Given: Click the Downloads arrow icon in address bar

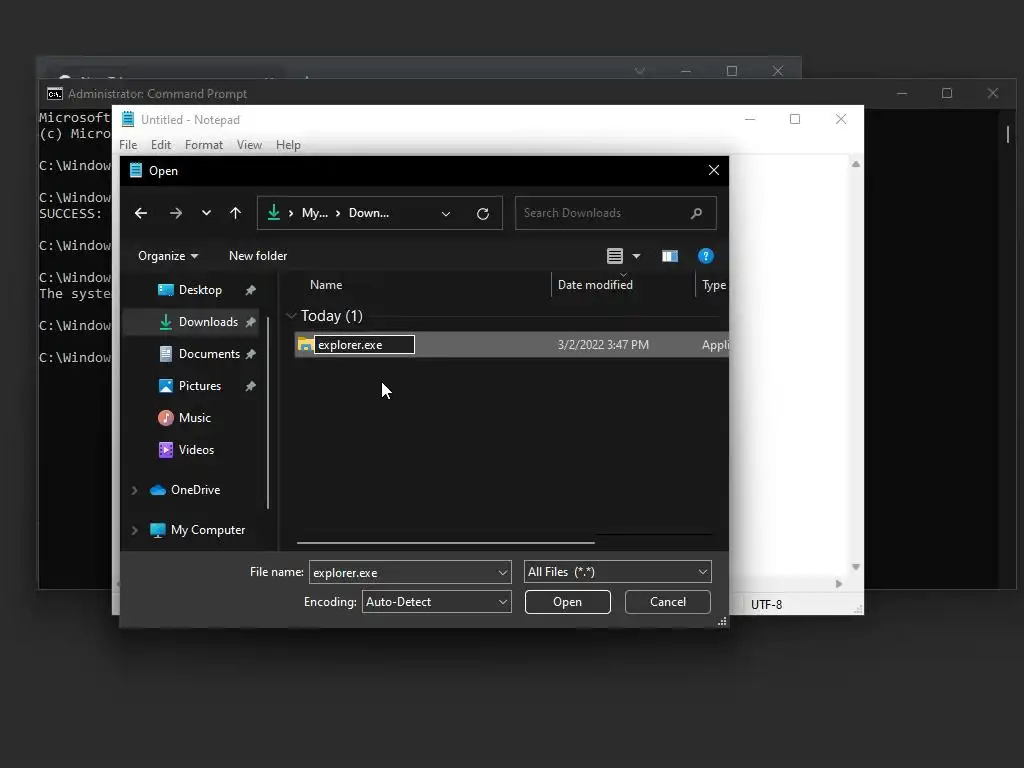Looking at the screenshot, I should tap(274, 212).
